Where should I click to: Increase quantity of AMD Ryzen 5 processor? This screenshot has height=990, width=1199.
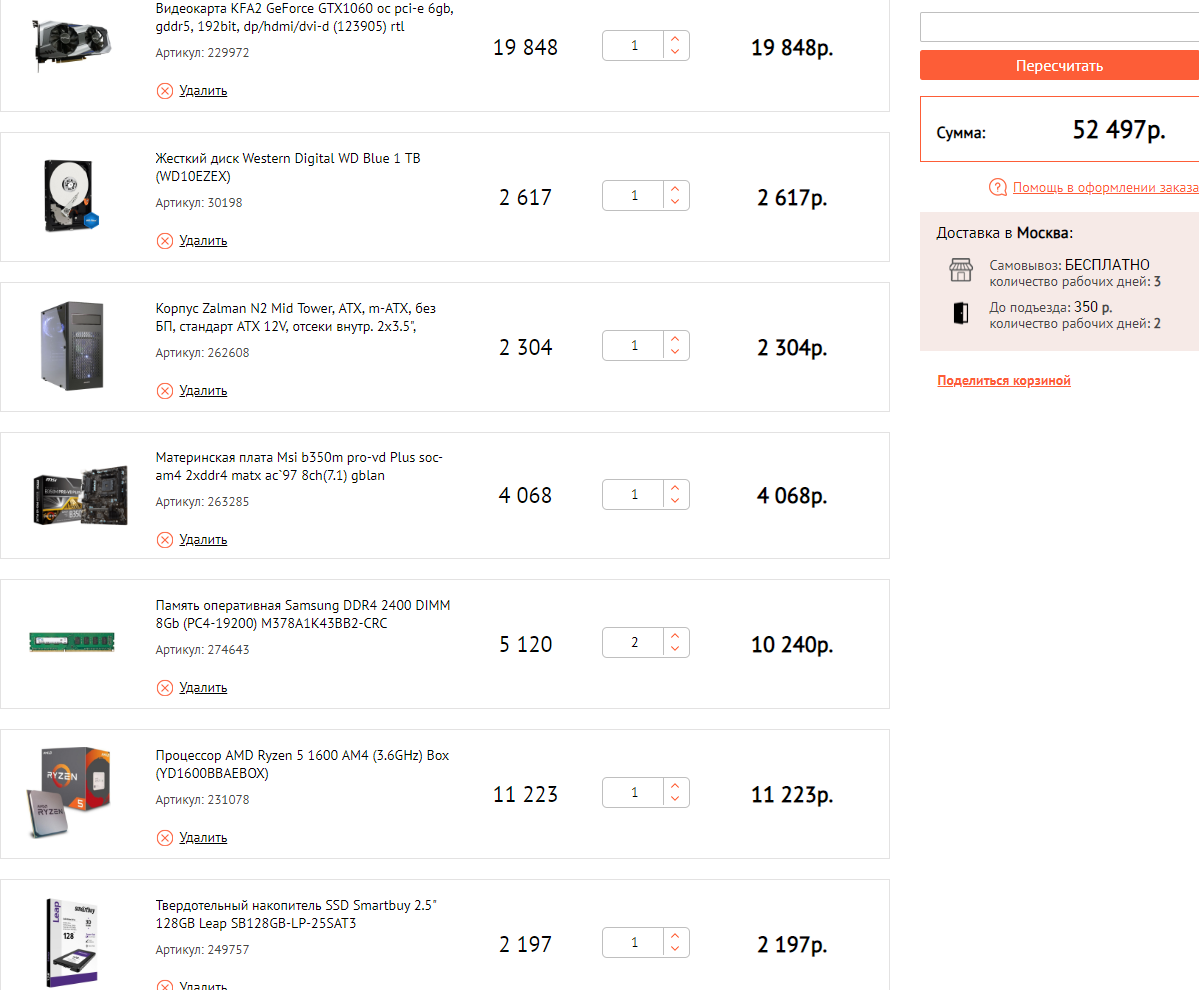675,786
